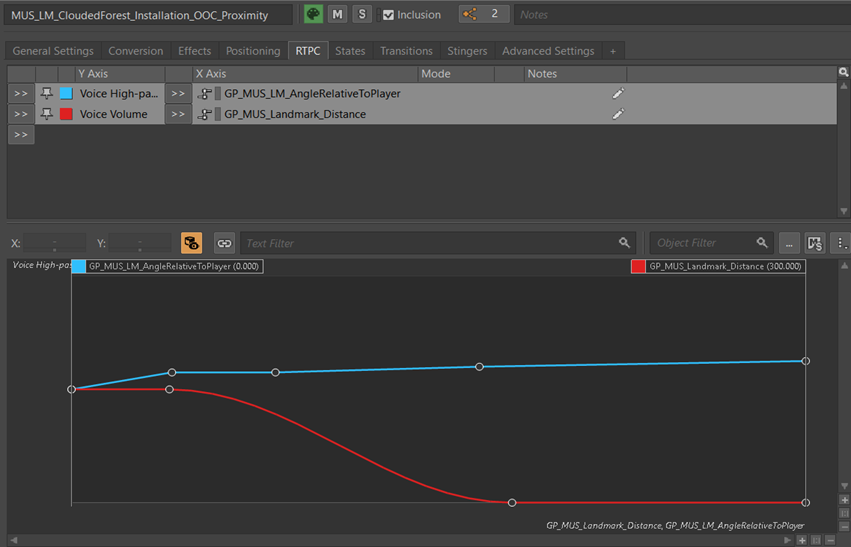Mute the object with M button
Image resolution: width=851 pixels, height=547 pixels.
coord(337,14)
